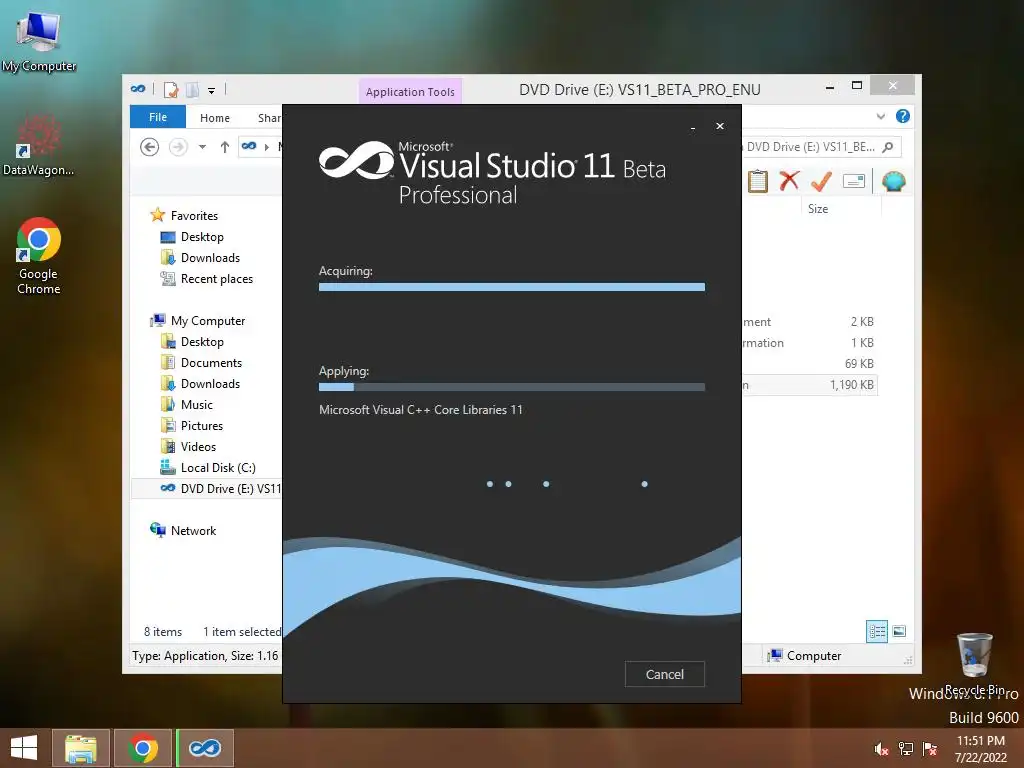Click the red X delete toolbar icon
Viewport: 1024px width, 768px height.
tap(789, 180)
